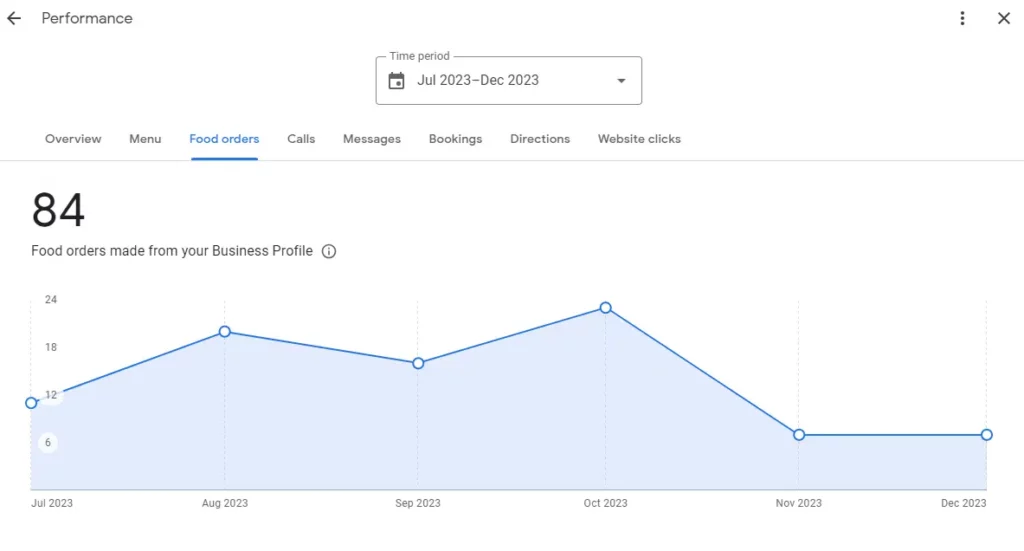Click the calendar icon in Time period
The height and width of the screenshot is (551, 1024).
point(396,81)
